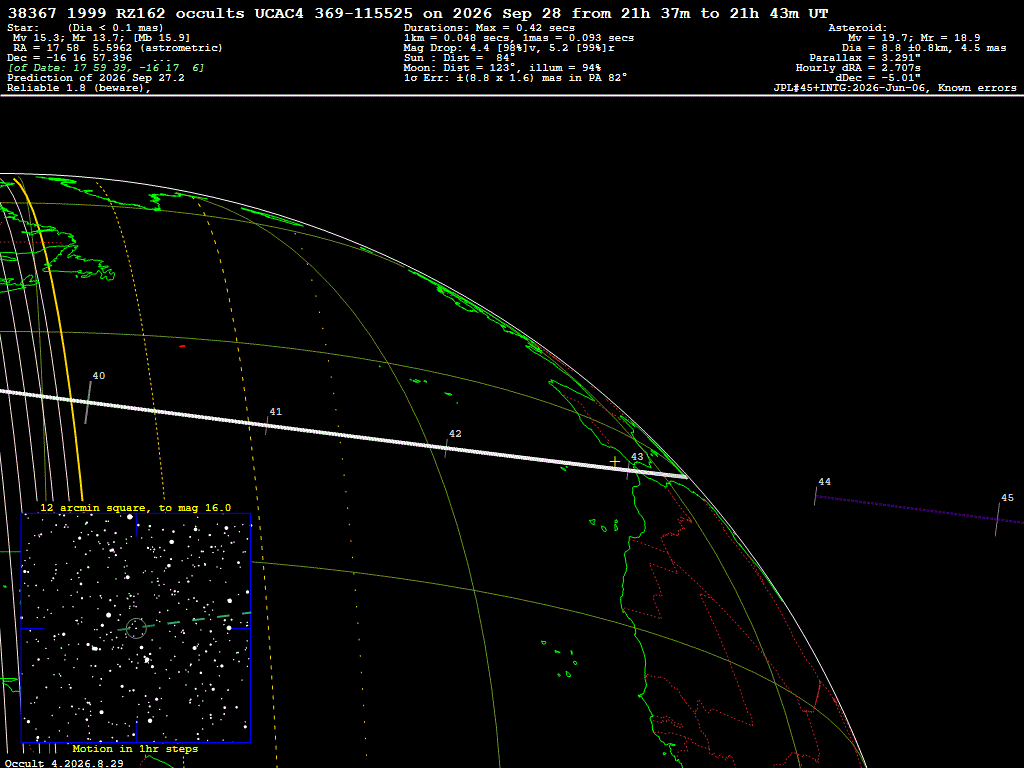Screen dimensions: 1024x768
Task: Click the circled target star in the chart
Action: pos(136,628)
